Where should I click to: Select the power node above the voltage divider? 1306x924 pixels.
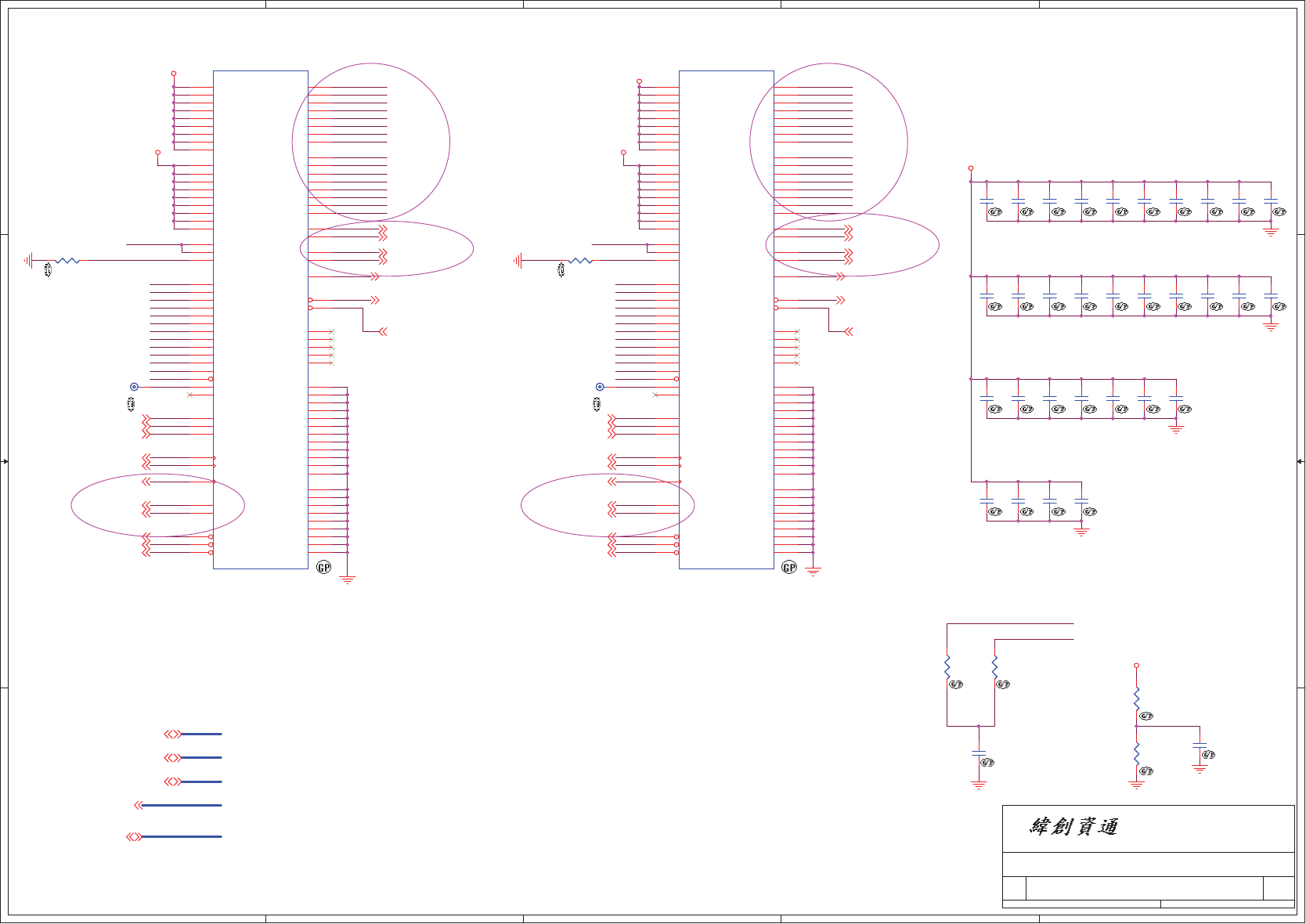(x=1137, y=666)
